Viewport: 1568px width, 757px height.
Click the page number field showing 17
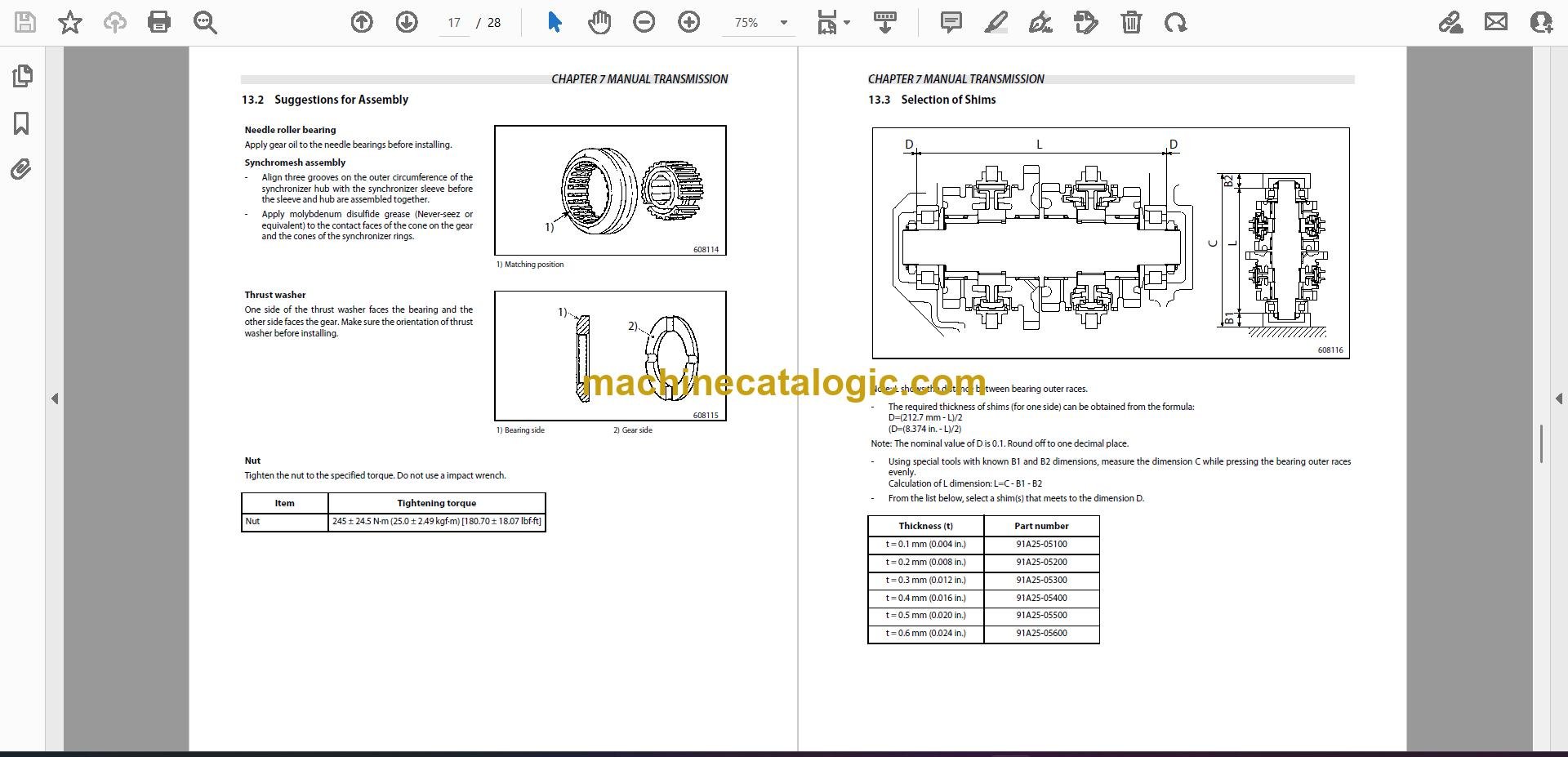tap(454, 23)
